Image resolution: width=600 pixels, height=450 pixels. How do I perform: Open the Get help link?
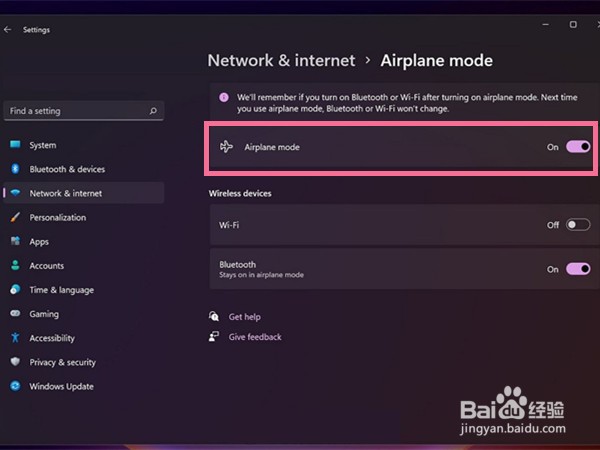[244, 317]
